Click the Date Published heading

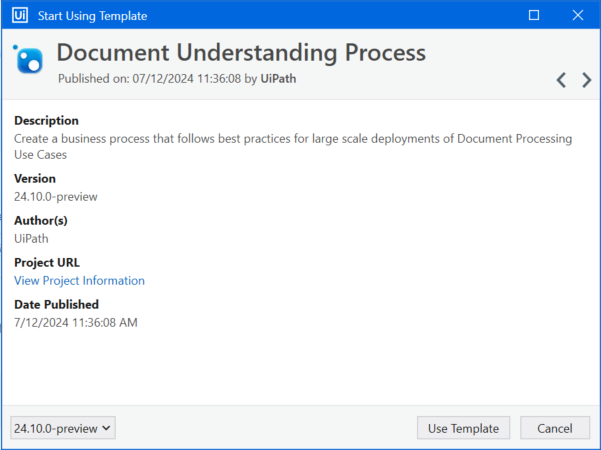point(56,304)
